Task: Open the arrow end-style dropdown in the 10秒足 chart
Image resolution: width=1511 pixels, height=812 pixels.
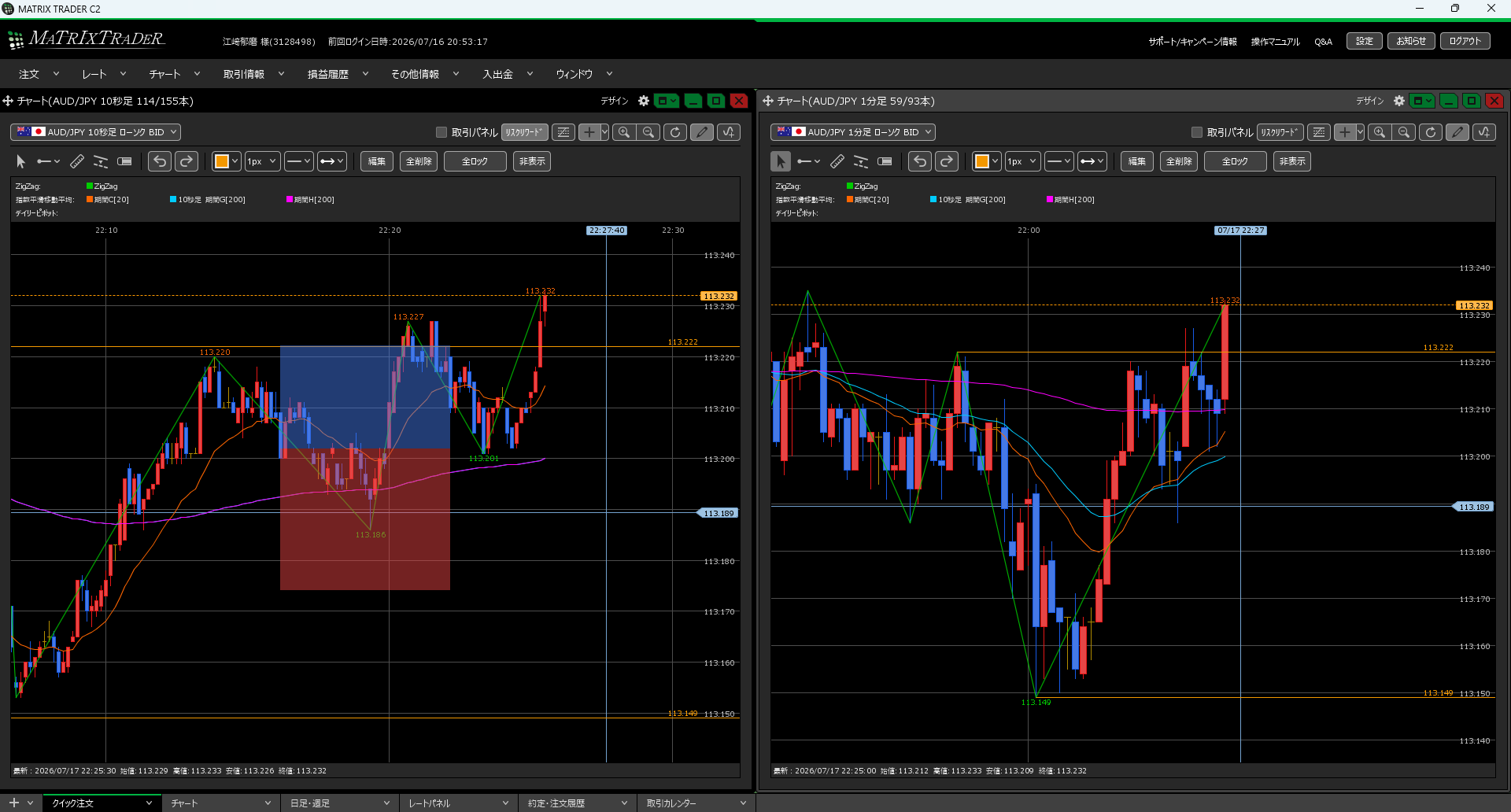Action: 331,161
